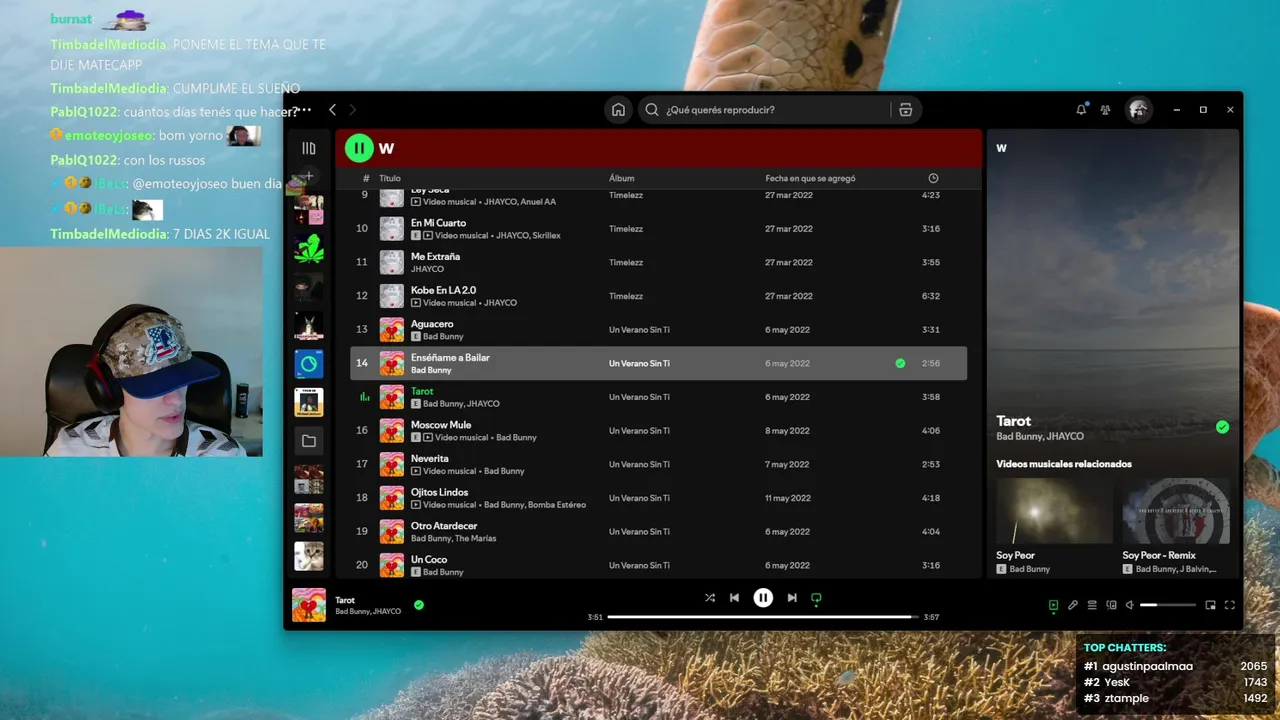
Task: Toggle saved checkmark on Enséñame a Bailar row
Action: coord(900,363)
